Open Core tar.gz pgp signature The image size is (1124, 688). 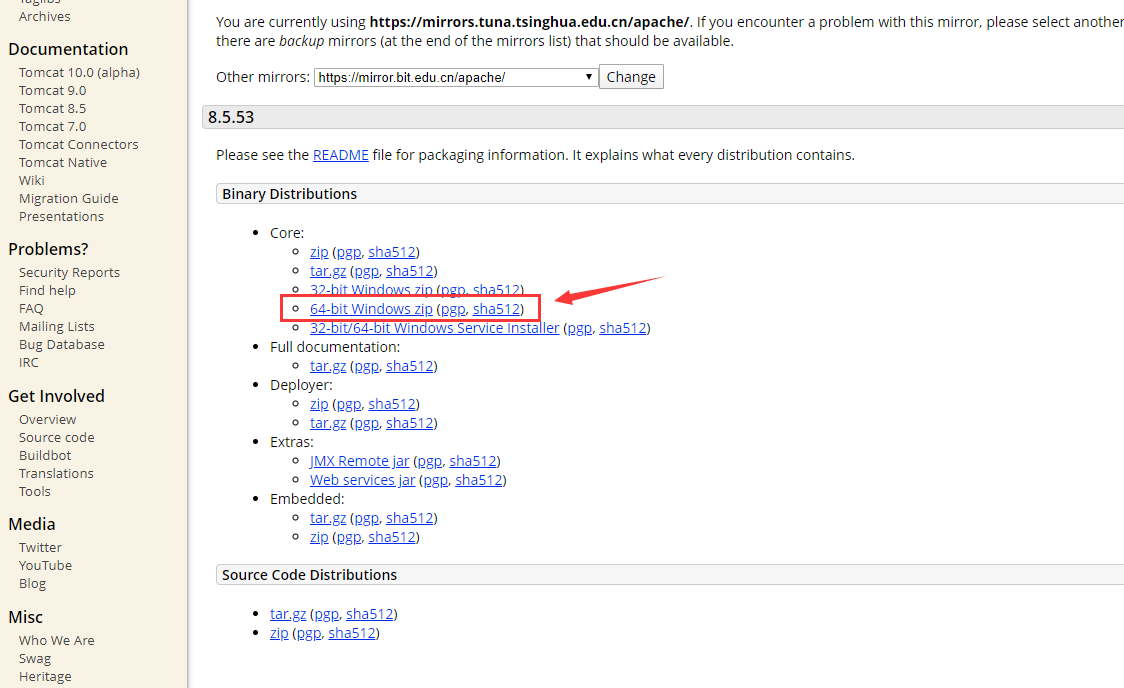coord(366,271)
